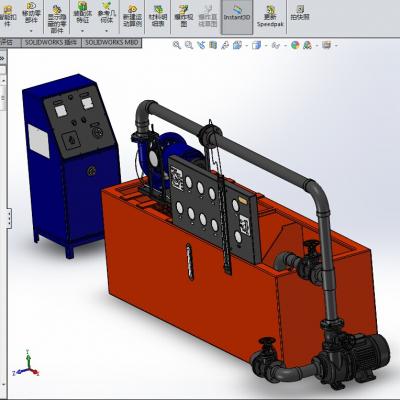Click the 更新 Speedpak button

pos(270,16)
